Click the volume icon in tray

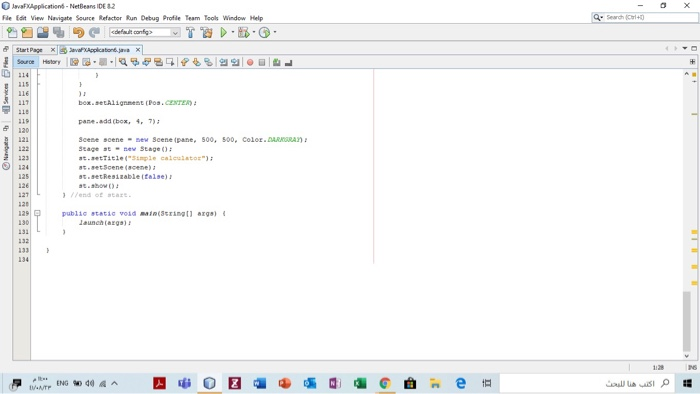click(90, 383)
